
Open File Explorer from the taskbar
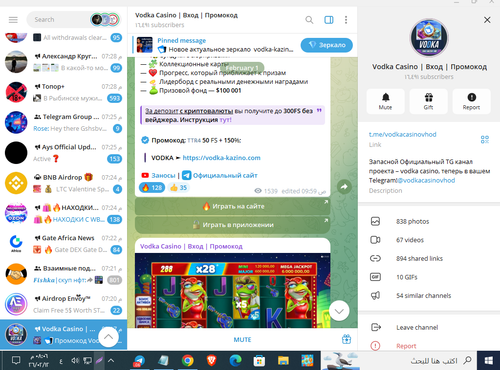(x=283, y=360)
